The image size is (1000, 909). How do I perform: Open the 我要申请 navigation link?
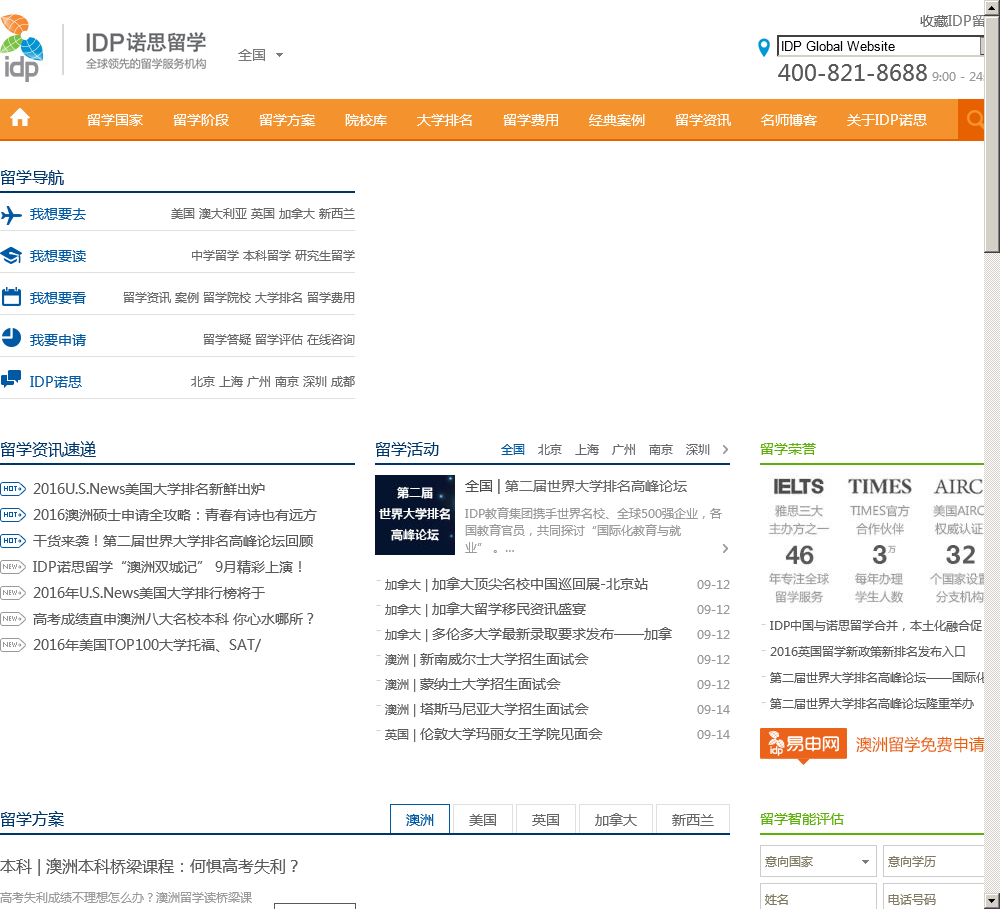[57, 341]
